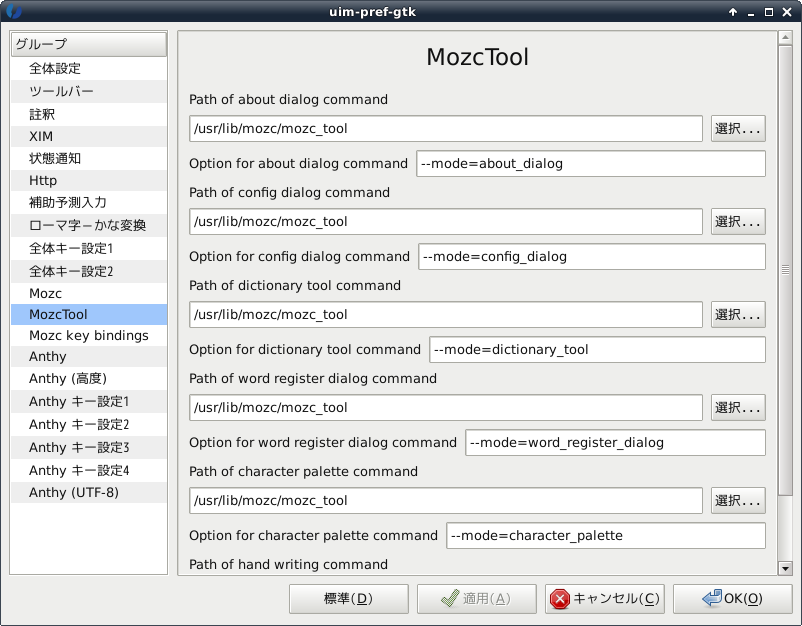
Task: Confirm settings with OK(O) button
Action: (732, 599)
